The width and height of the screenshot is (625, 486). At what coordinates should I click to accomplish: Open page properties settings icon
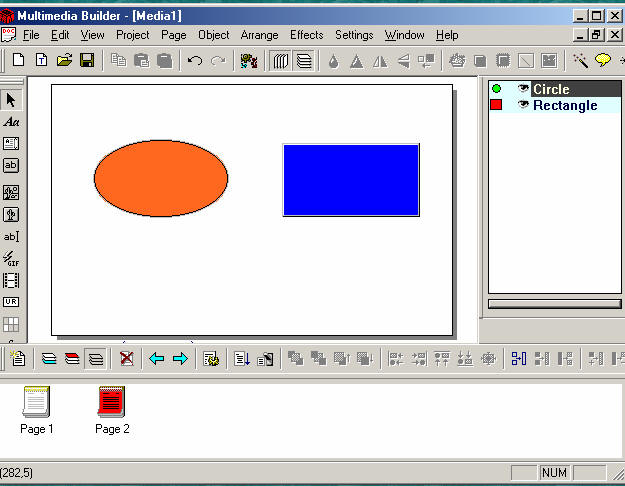pos(210,359)
